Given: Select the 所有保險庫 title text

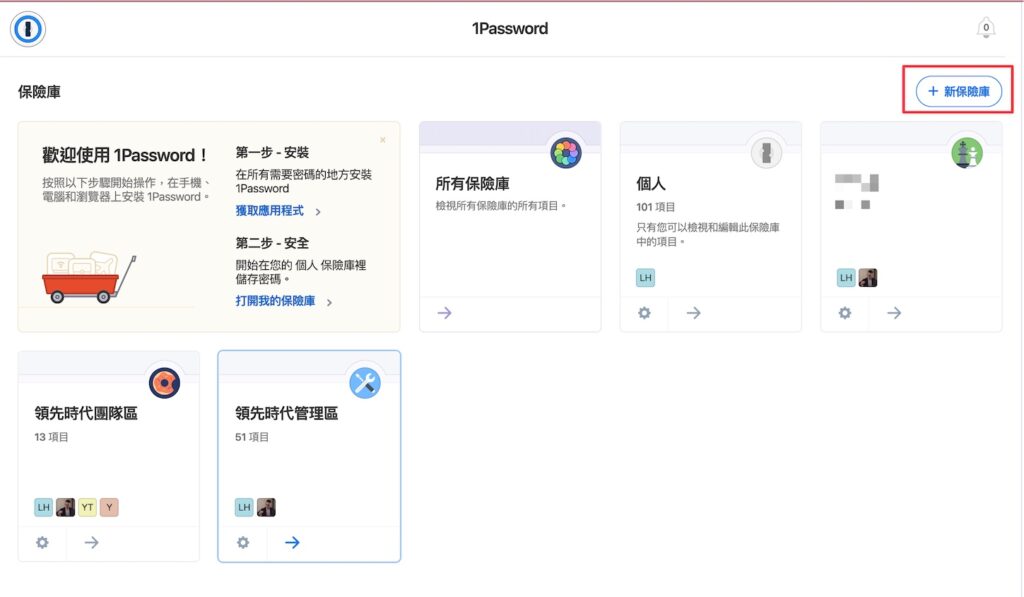Looking at the screenshot, I should (473, 184).
